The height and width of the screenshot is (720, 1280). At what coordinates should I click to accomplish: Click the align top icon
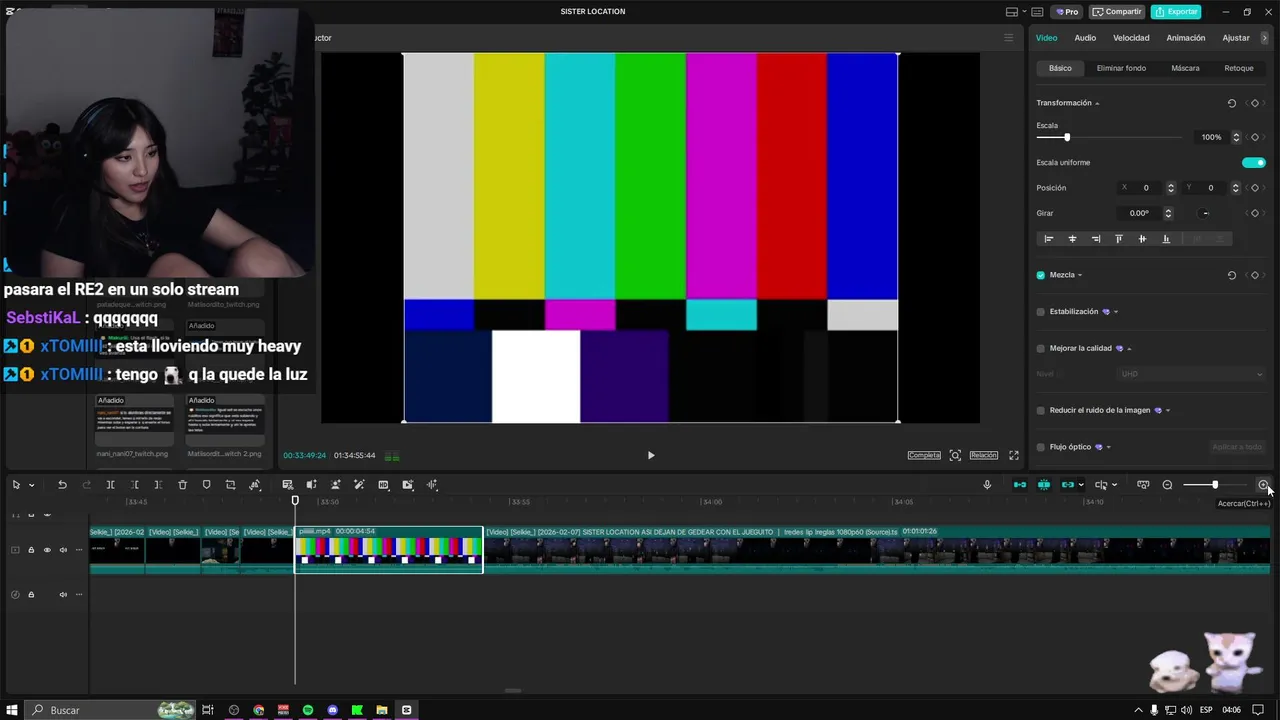(x=1119, y=239)
